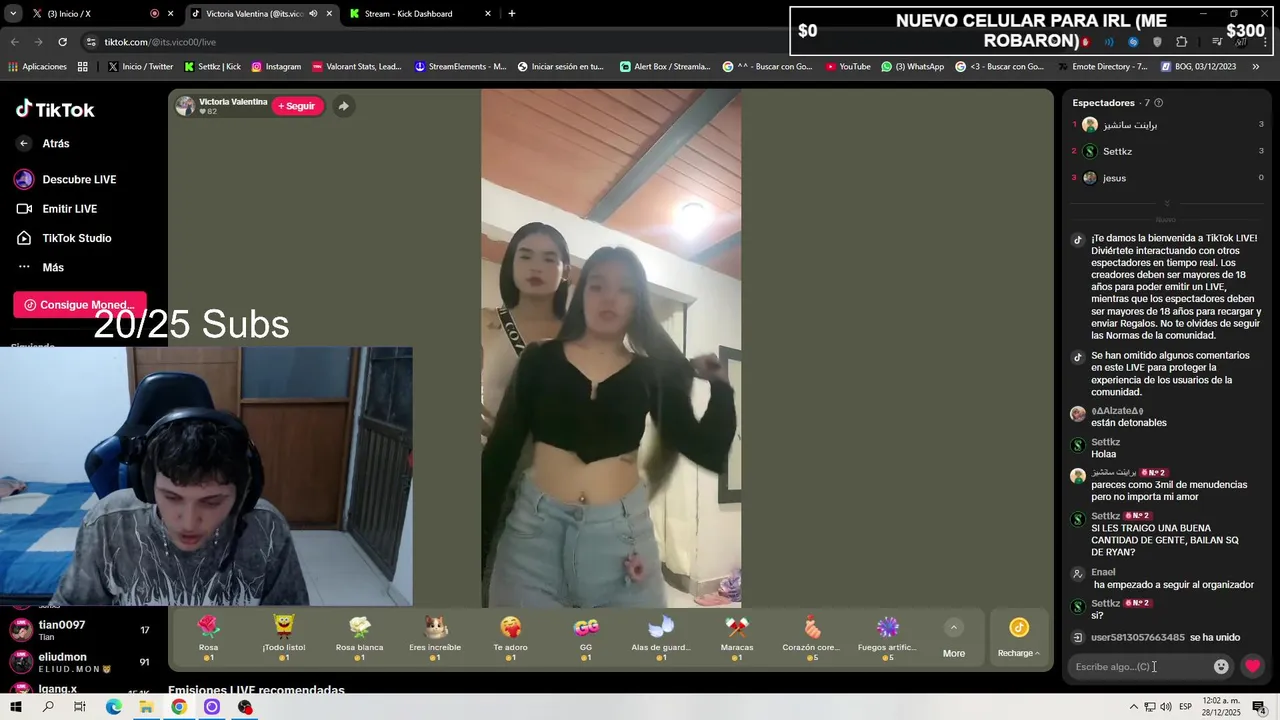Send the ¡Todo listo! gift

click(x=284, y=638)
